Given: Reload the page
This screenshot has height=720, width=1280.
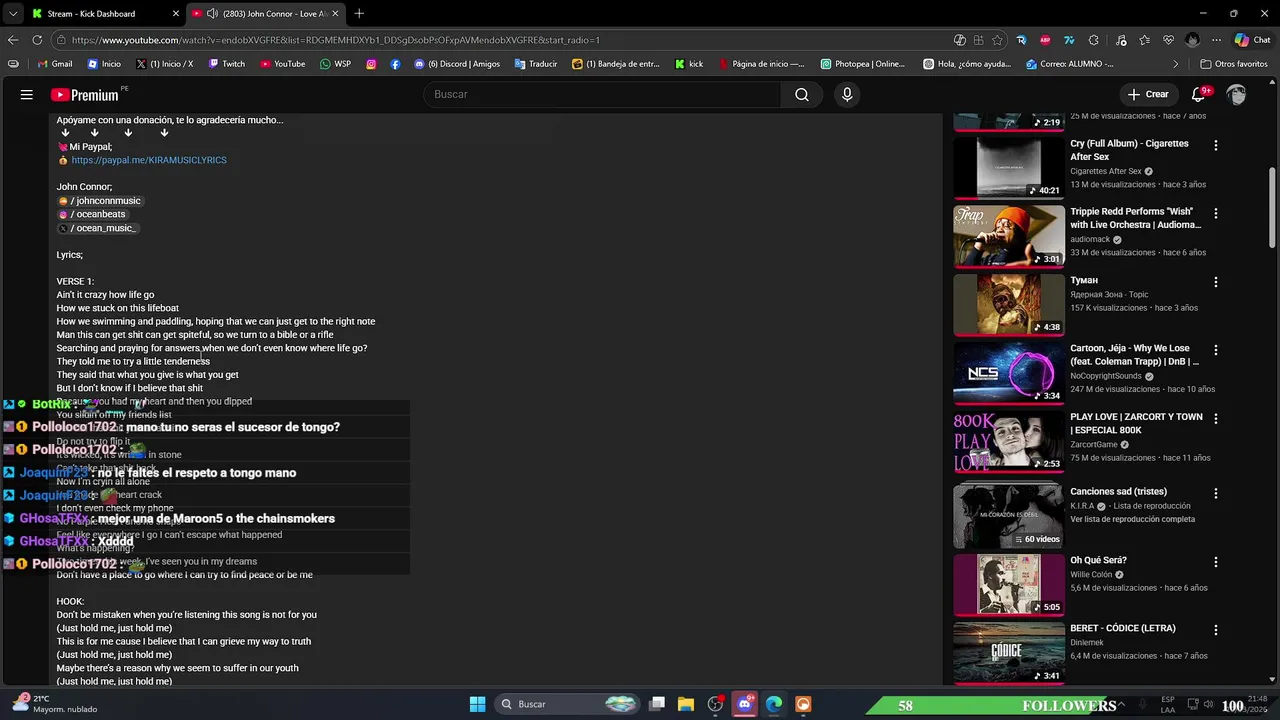Looking at the screenshot, I should pos(37,40).
